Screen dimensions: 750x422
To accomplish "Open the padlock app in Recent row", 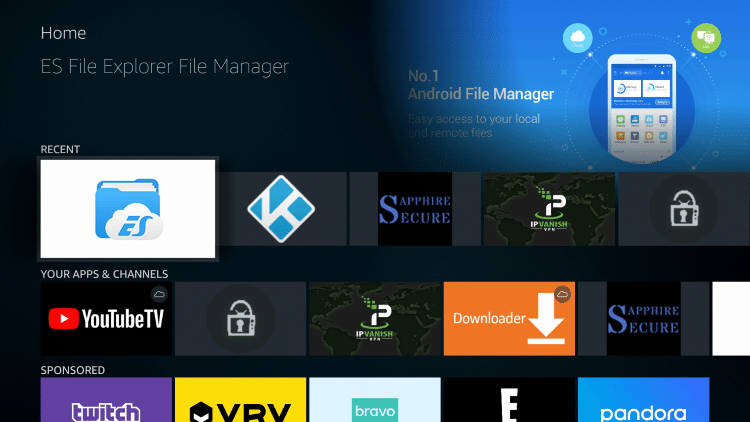I will [x=683, y=209].
